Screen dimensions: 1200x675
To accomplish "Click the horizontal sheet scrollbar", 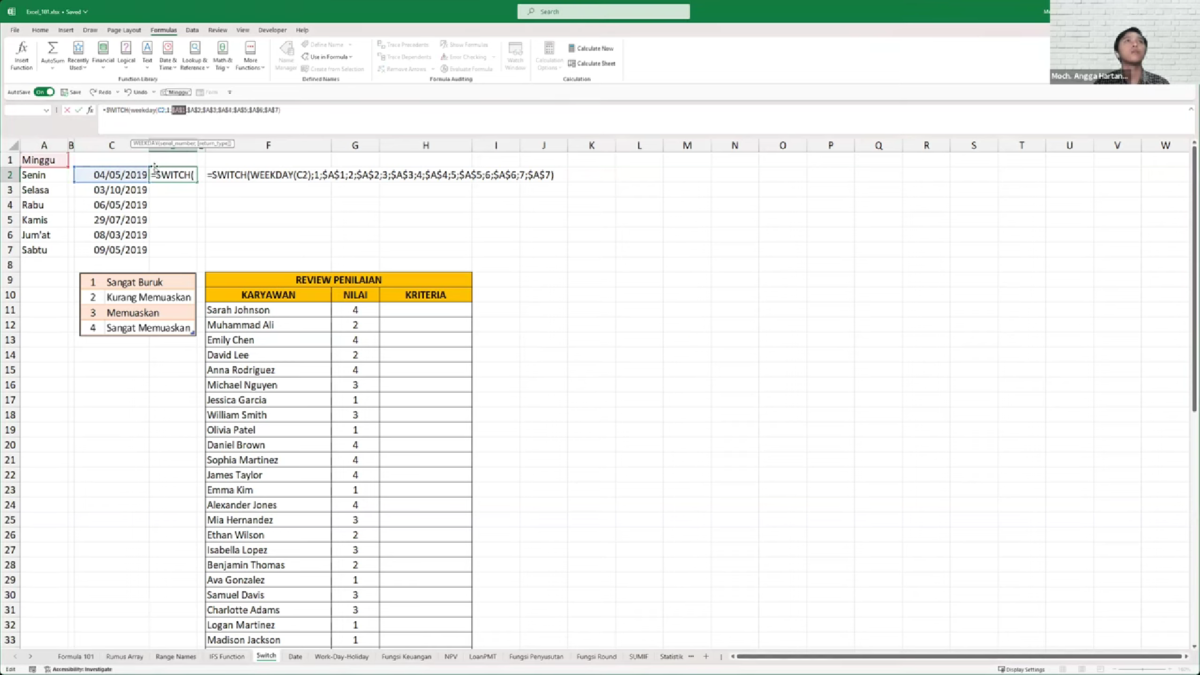I will coord(958,657).
